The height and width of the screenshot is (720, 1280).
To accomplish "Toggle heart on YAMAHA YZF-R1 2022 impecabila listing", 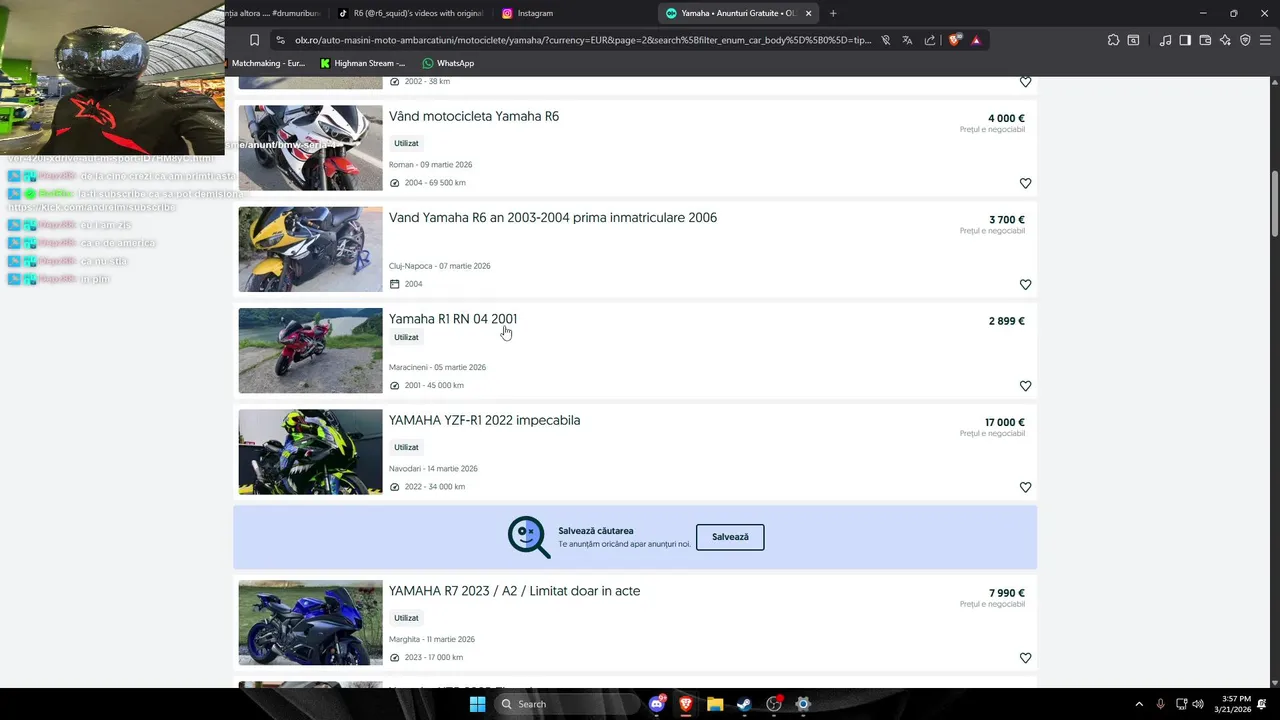I will pyautogui.click(x=1025, y=487).
